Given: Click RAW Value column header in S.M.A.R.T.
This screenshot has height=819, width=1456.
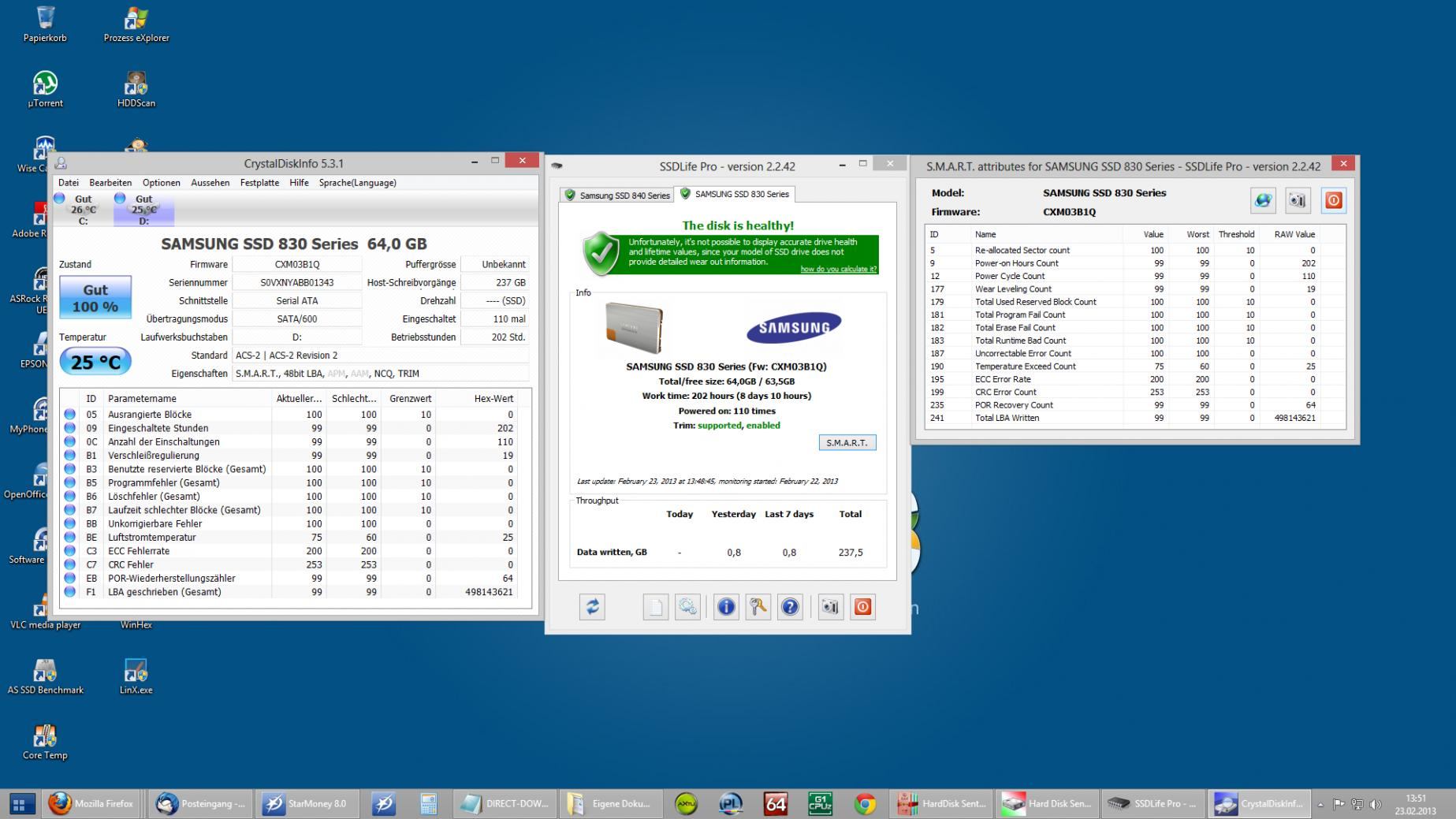Looking at the screenshot, I should click(x=1290, y=234).
